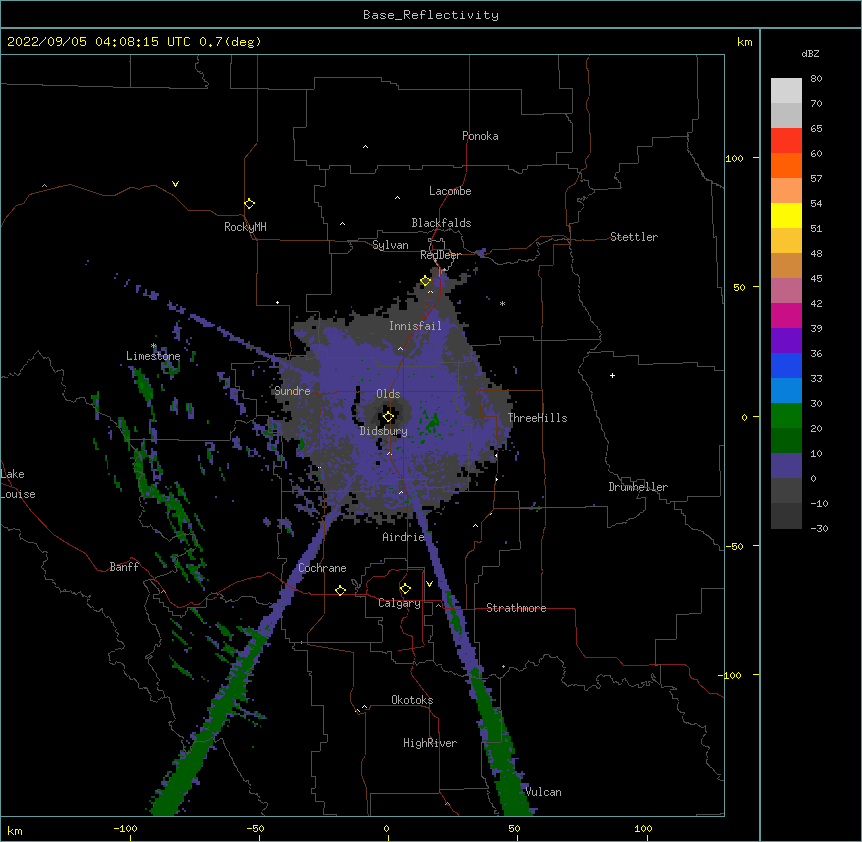The image size is (862, 842).
Task: Pick the light blue 30-33 dBZ legend swatch
Action: [786, 391]
